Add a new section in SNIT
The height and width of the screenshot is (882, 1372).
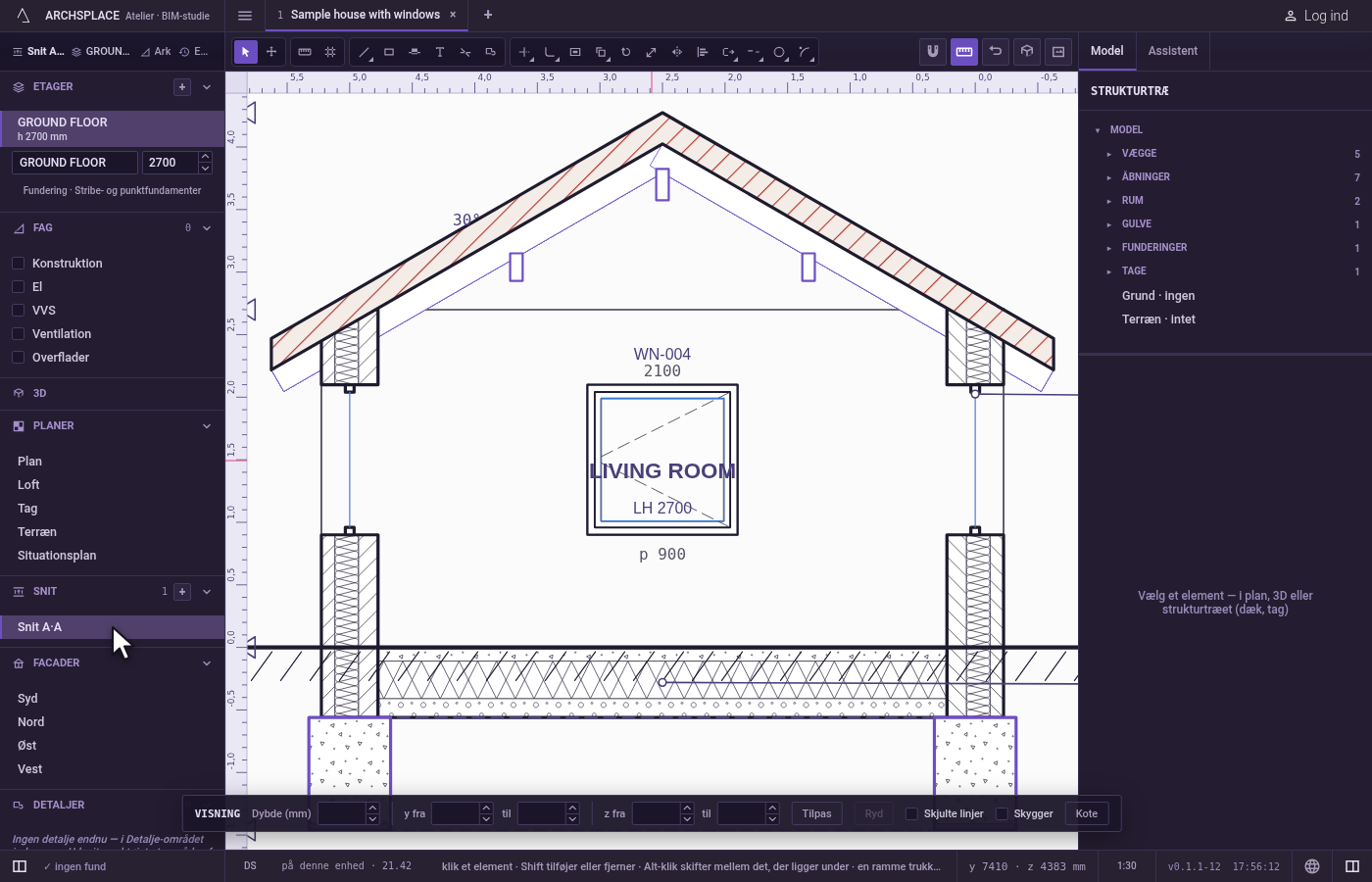[x=182, y=592]
